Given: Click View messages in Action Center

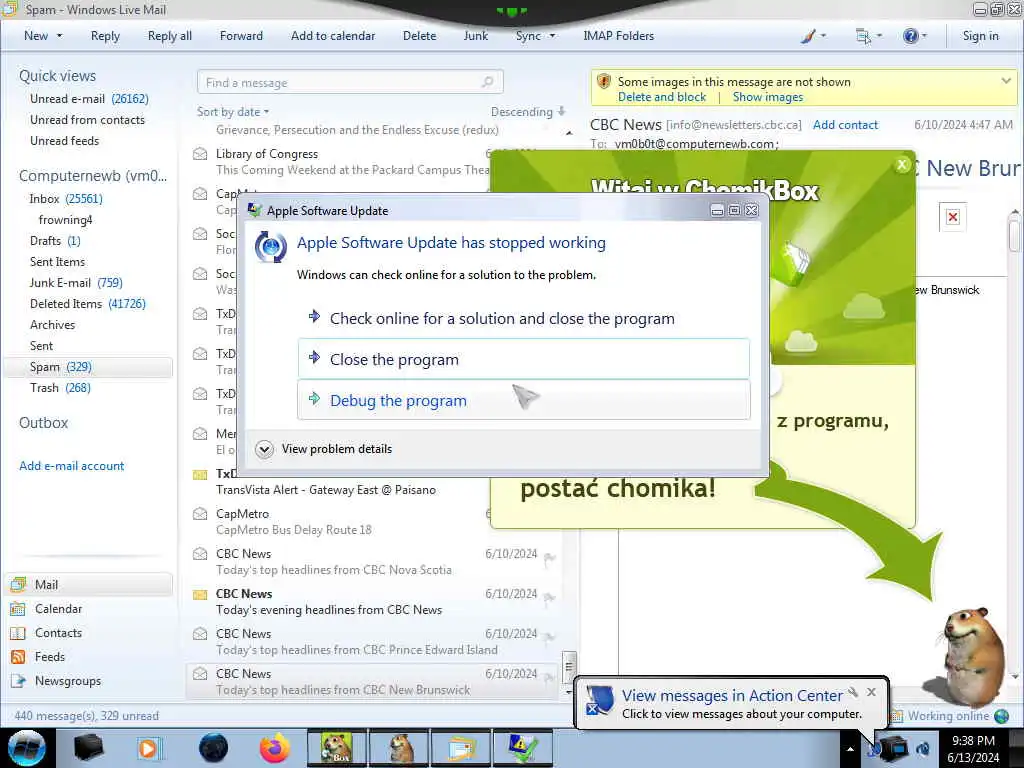Looking at the screenshot, I should point(732,696).
